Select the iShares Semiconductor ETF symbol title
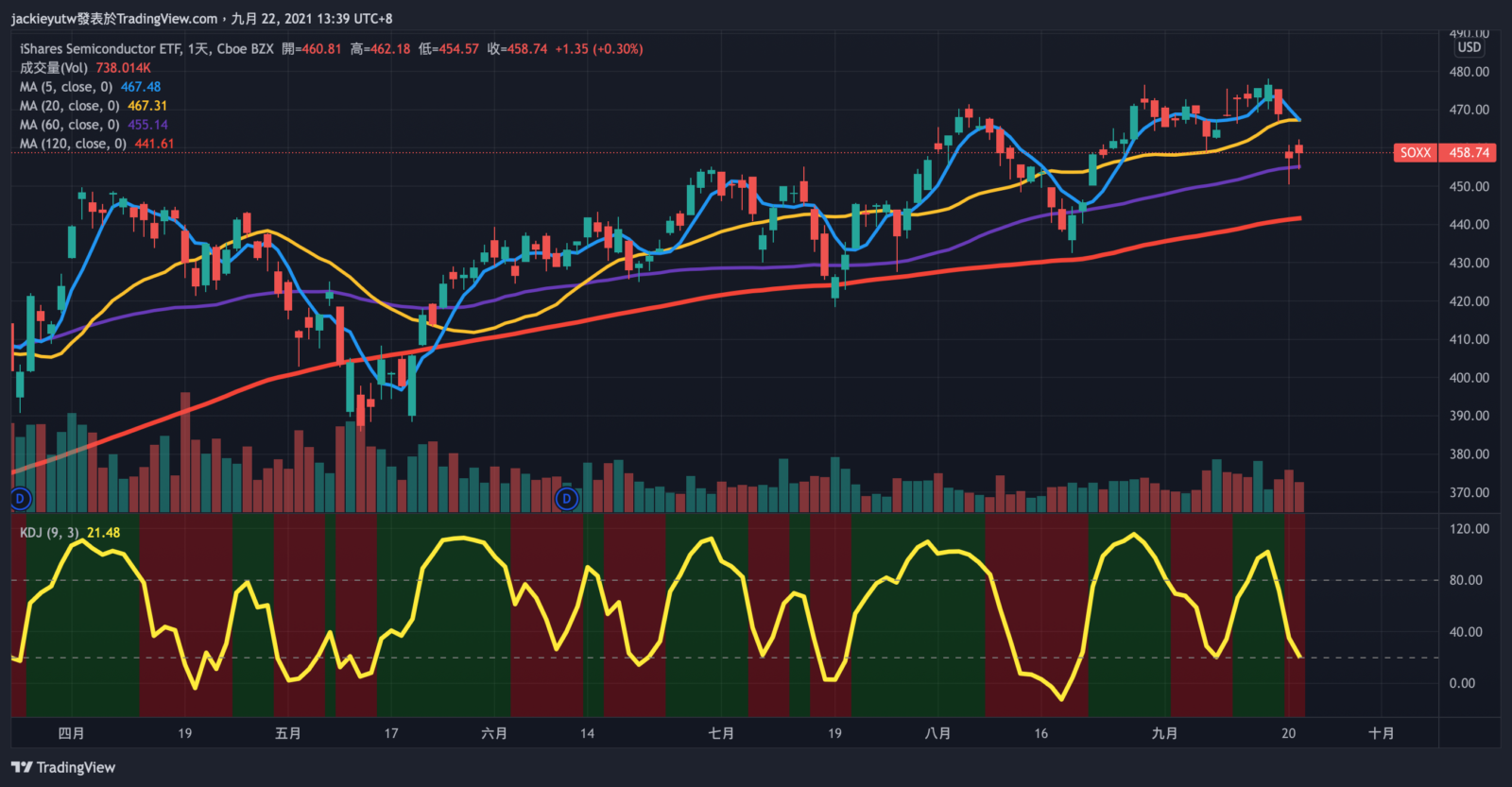This screenshot has height=787, width=1512. point(100,49)
